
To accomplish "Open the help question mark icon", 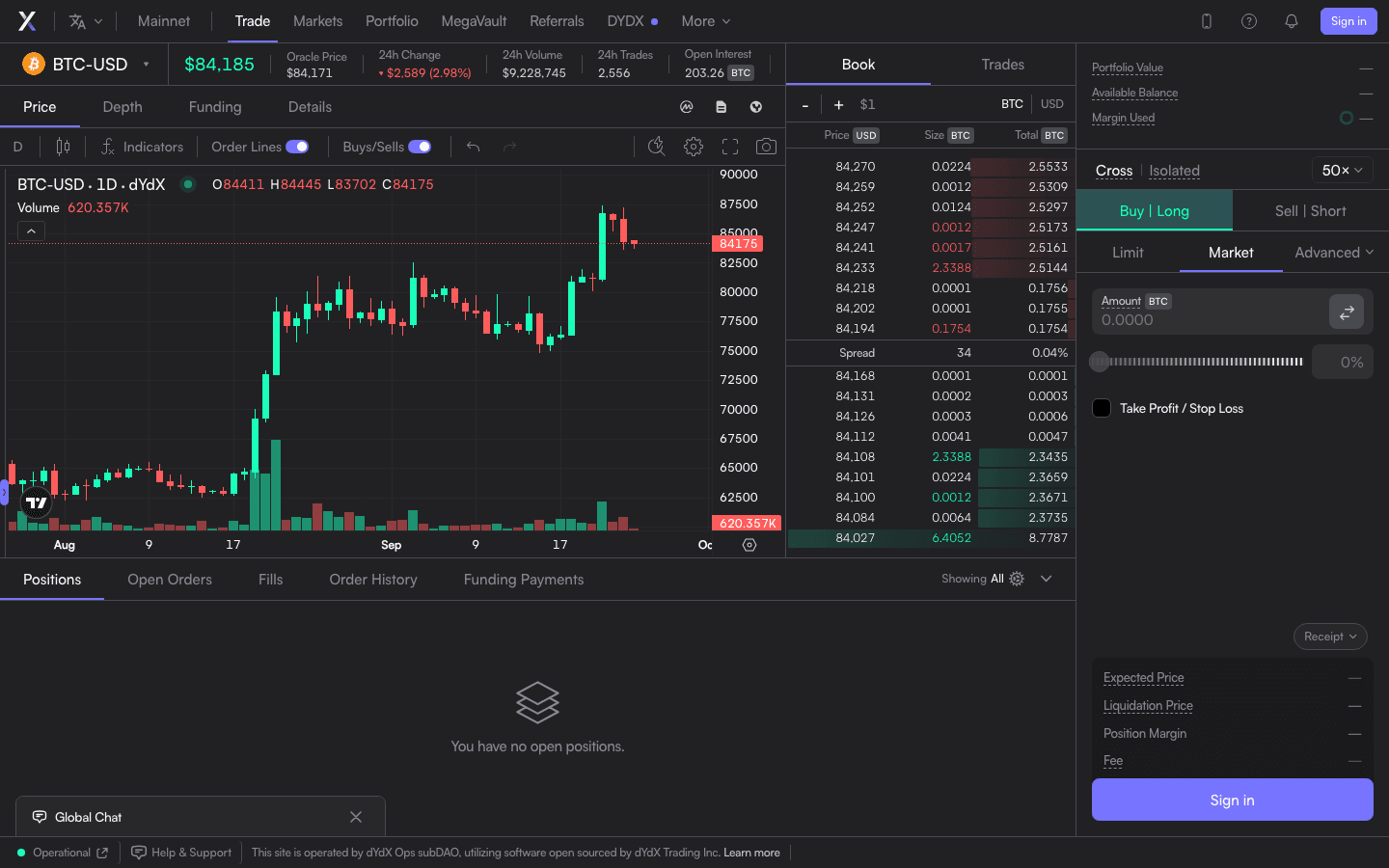I will [x=1249, y=21].
